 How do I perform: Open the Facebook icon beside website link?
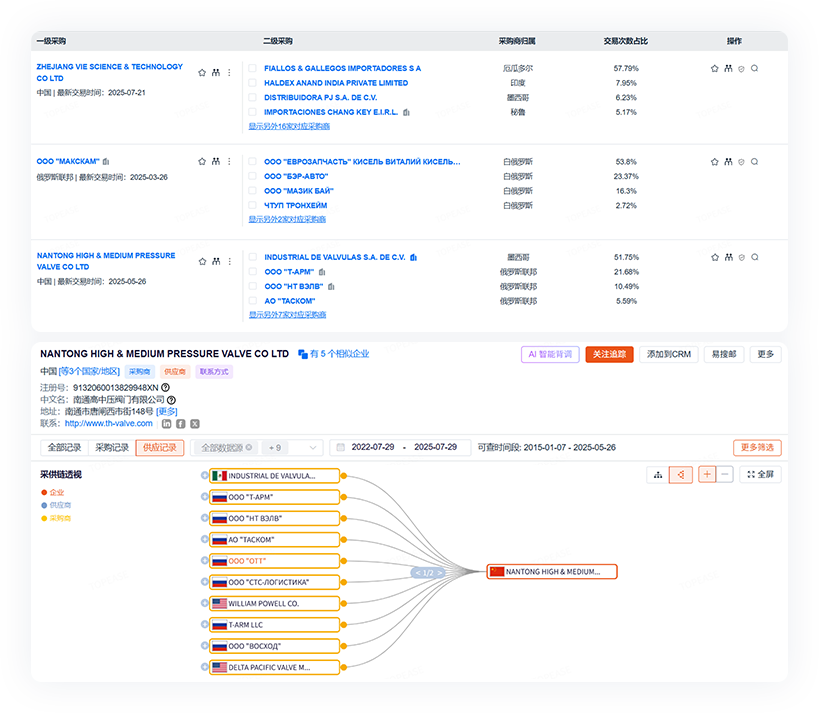[x=181, y=424]
